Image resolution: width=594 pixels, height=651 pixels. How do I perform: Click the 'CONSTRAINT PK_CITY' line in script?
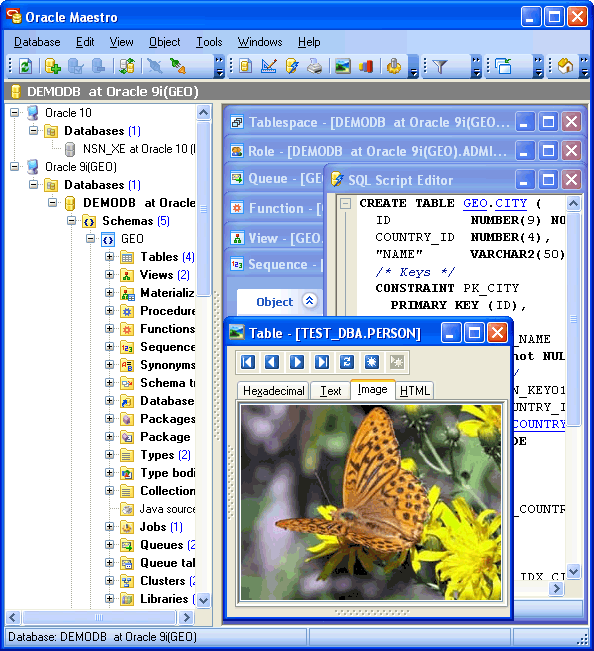[447, 288]
